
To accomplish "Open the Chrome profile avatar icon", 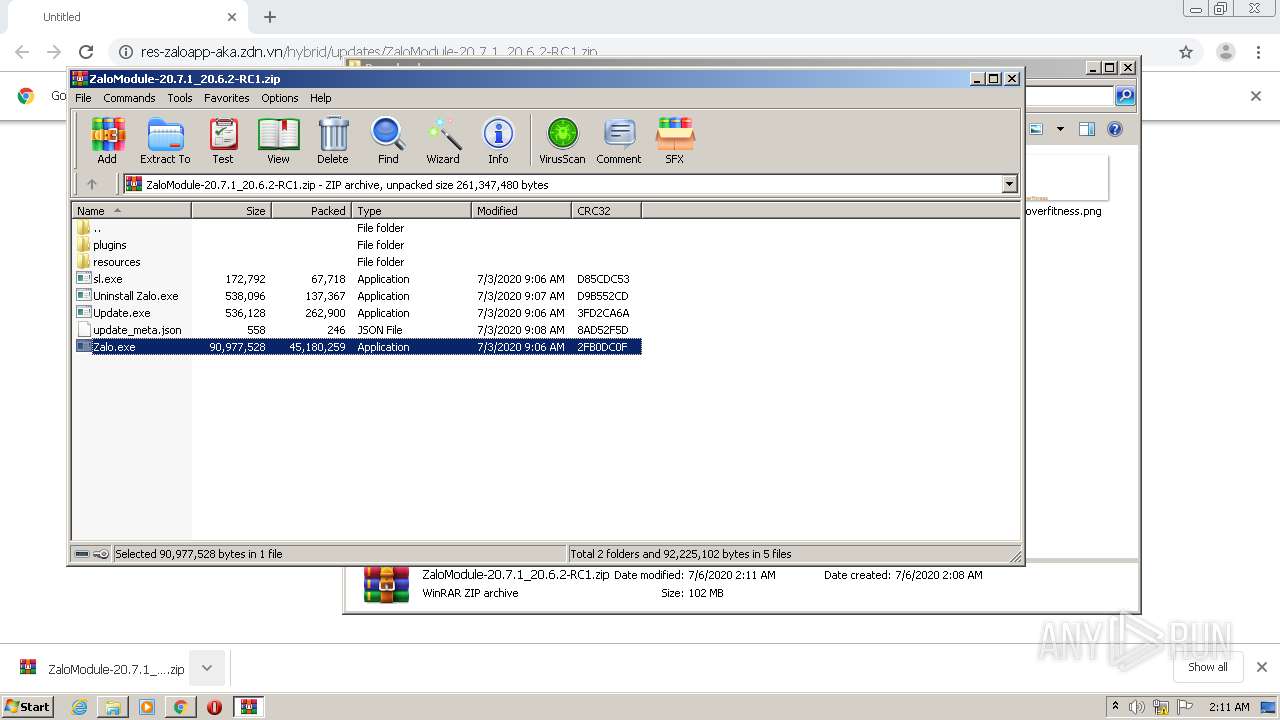I will (1225, 52).
